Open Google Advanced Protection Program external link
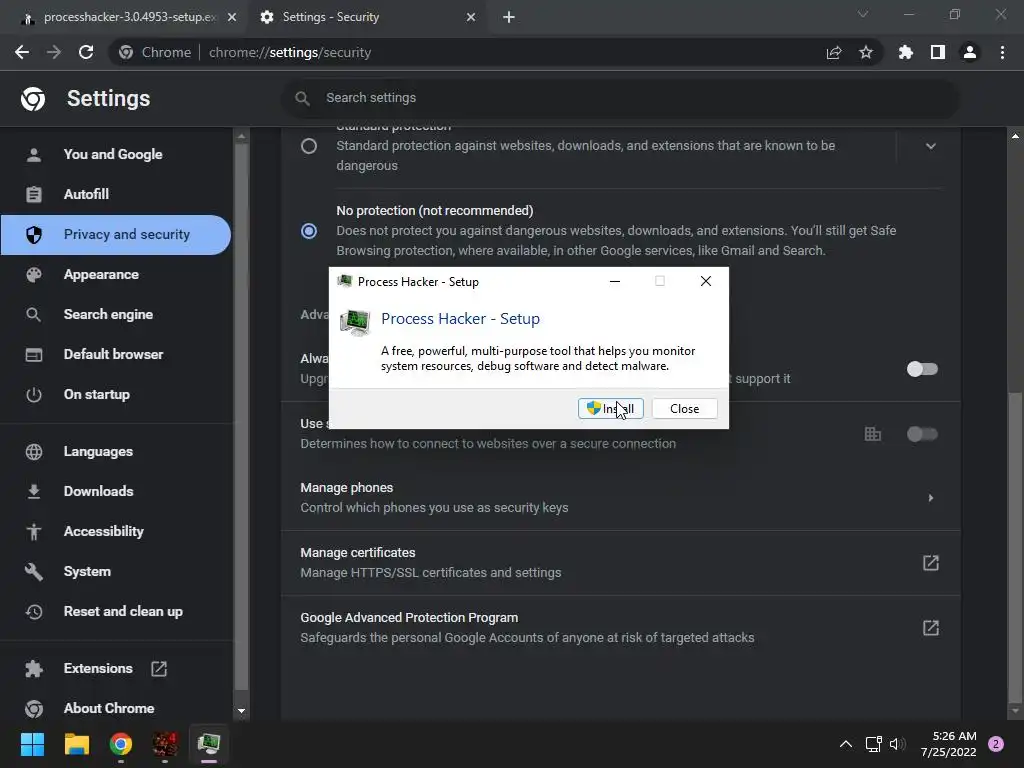 coord(931,628)
